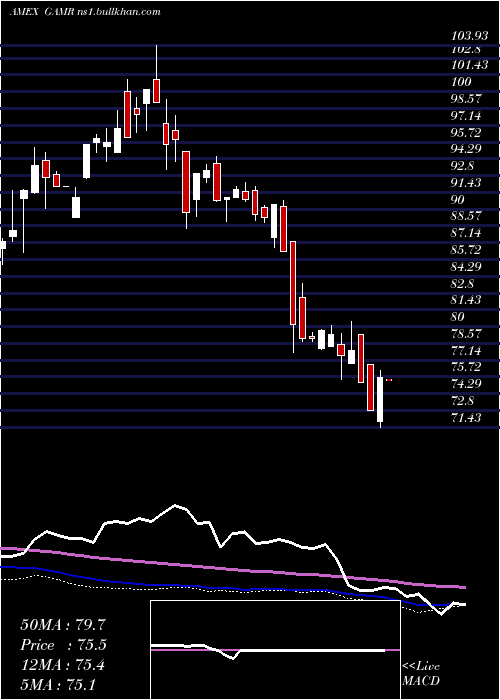Click the 81.43 price axis label

[x=467, y=300]
